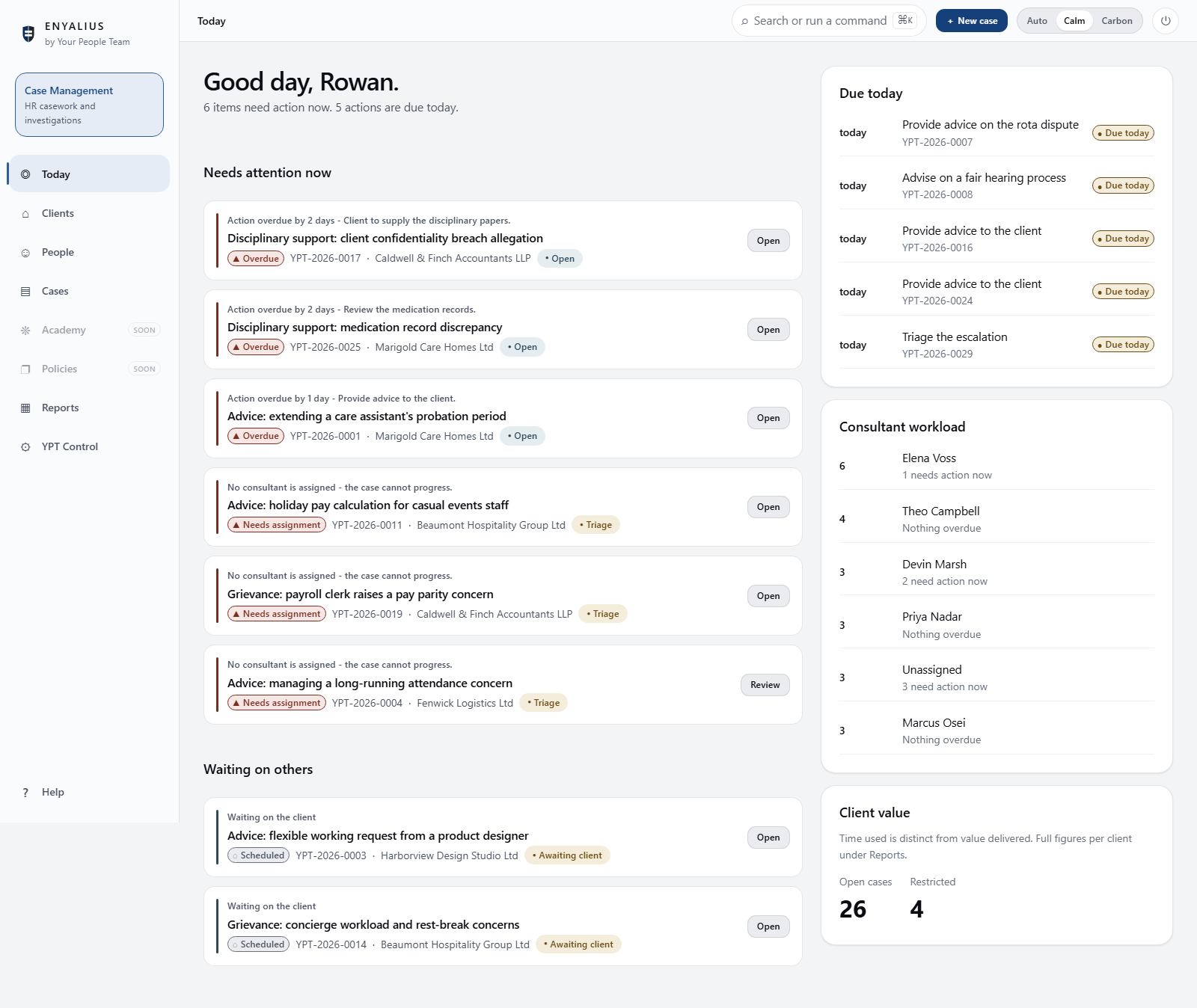Click the Help question mark icon
Image resolution: width=1197 pixels, height=1008 pixels.
25,793
